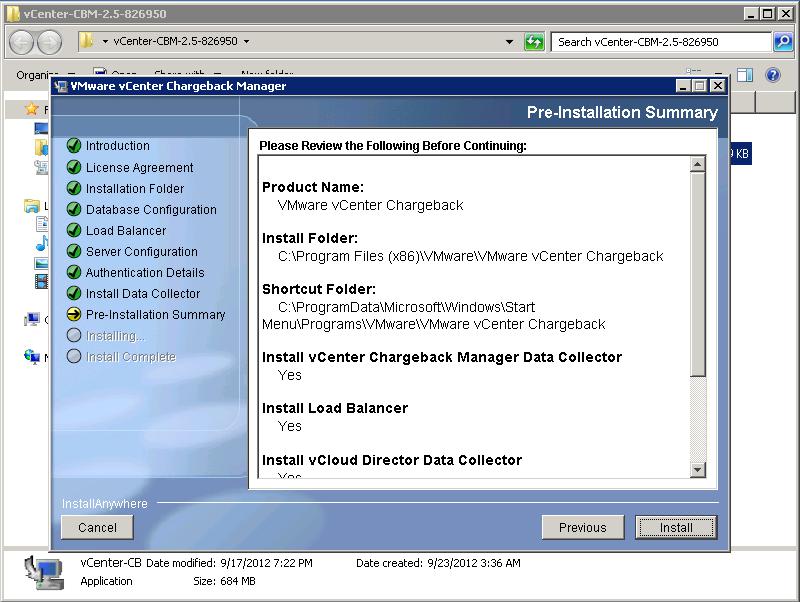Click the check icon beside Server Configuration
Screen dimensions: 800x602
coord(74,251)
